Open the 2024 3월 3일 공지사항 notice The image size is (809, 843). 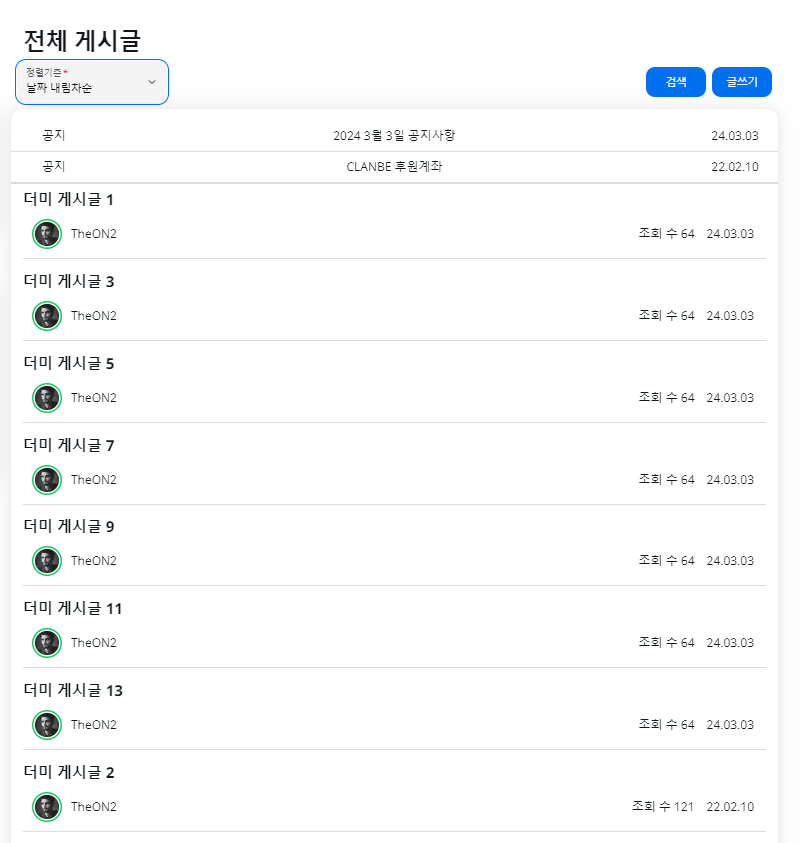[x=394, y=135]
